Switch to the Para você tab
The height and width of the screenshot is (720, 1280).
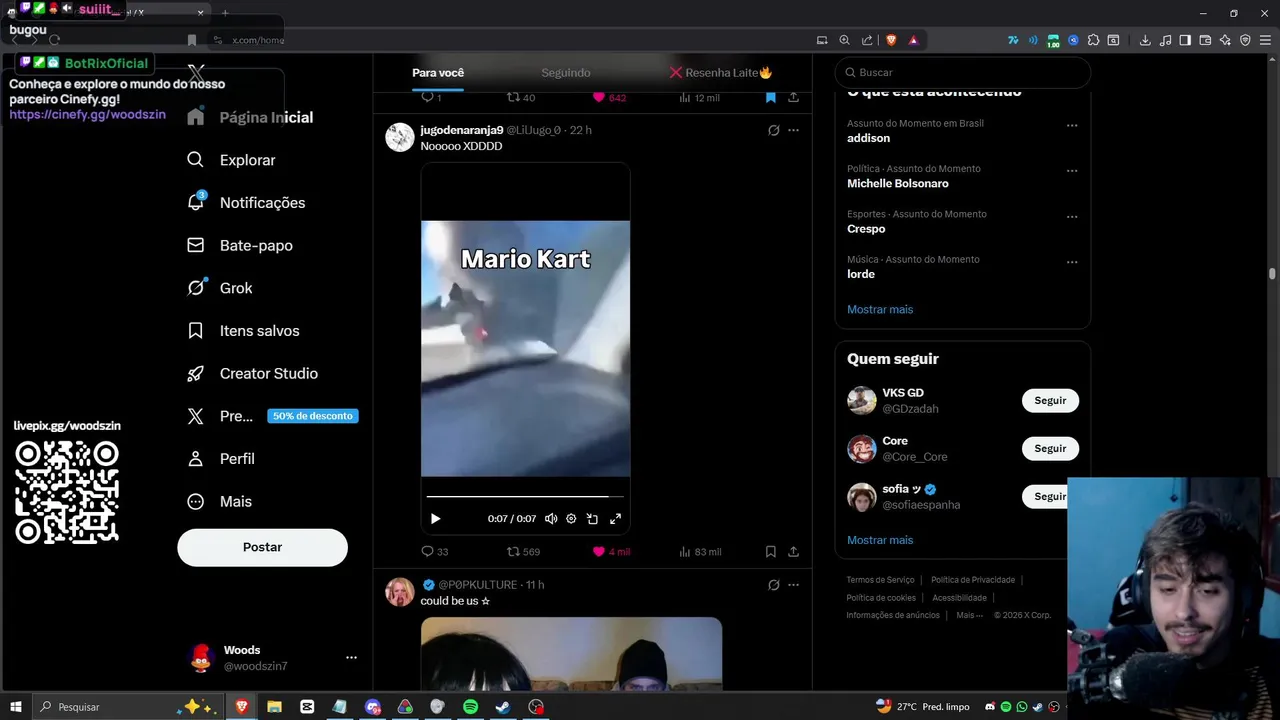[x=438, y=72]
